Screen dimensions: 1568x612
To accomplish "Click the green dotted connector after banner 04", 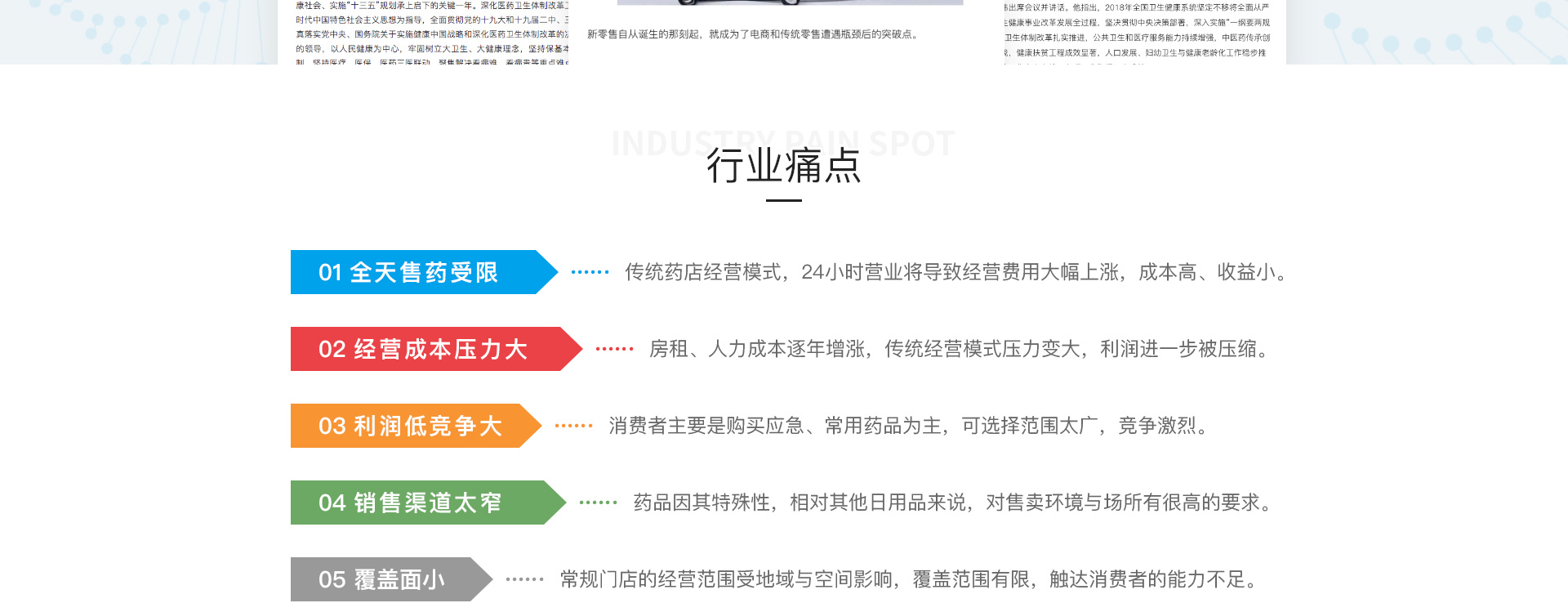I will [x=598, y=503].
